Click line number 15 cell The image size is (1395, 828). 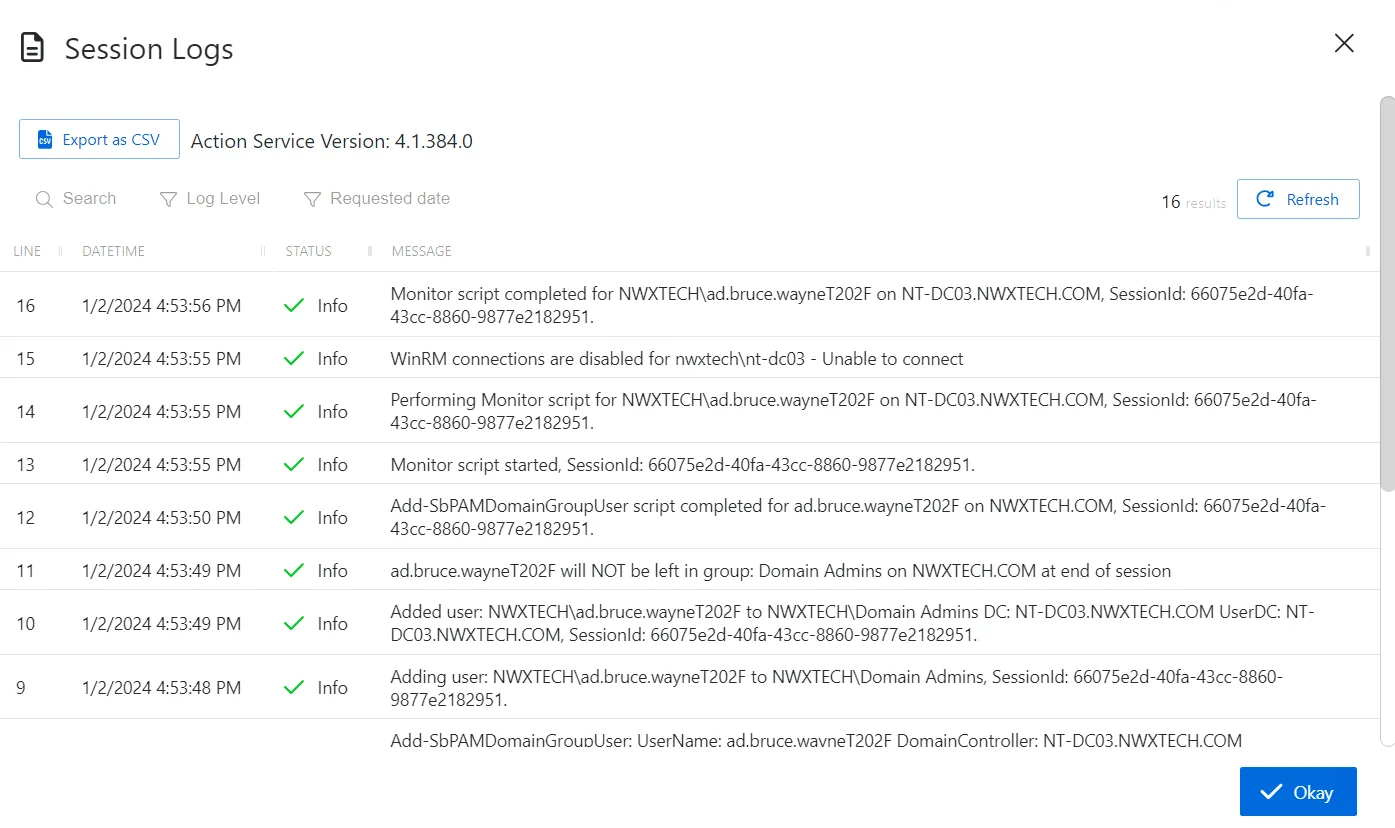25,359
